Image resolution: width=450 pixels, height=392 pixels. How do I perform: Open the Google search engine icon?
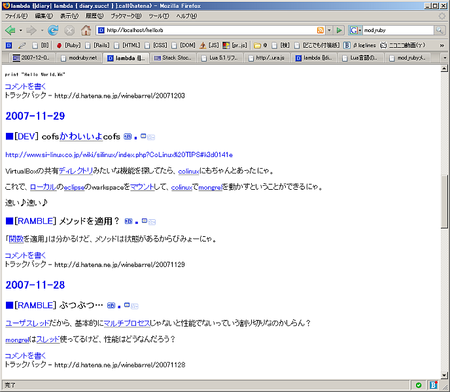click(x=353, y=30)
